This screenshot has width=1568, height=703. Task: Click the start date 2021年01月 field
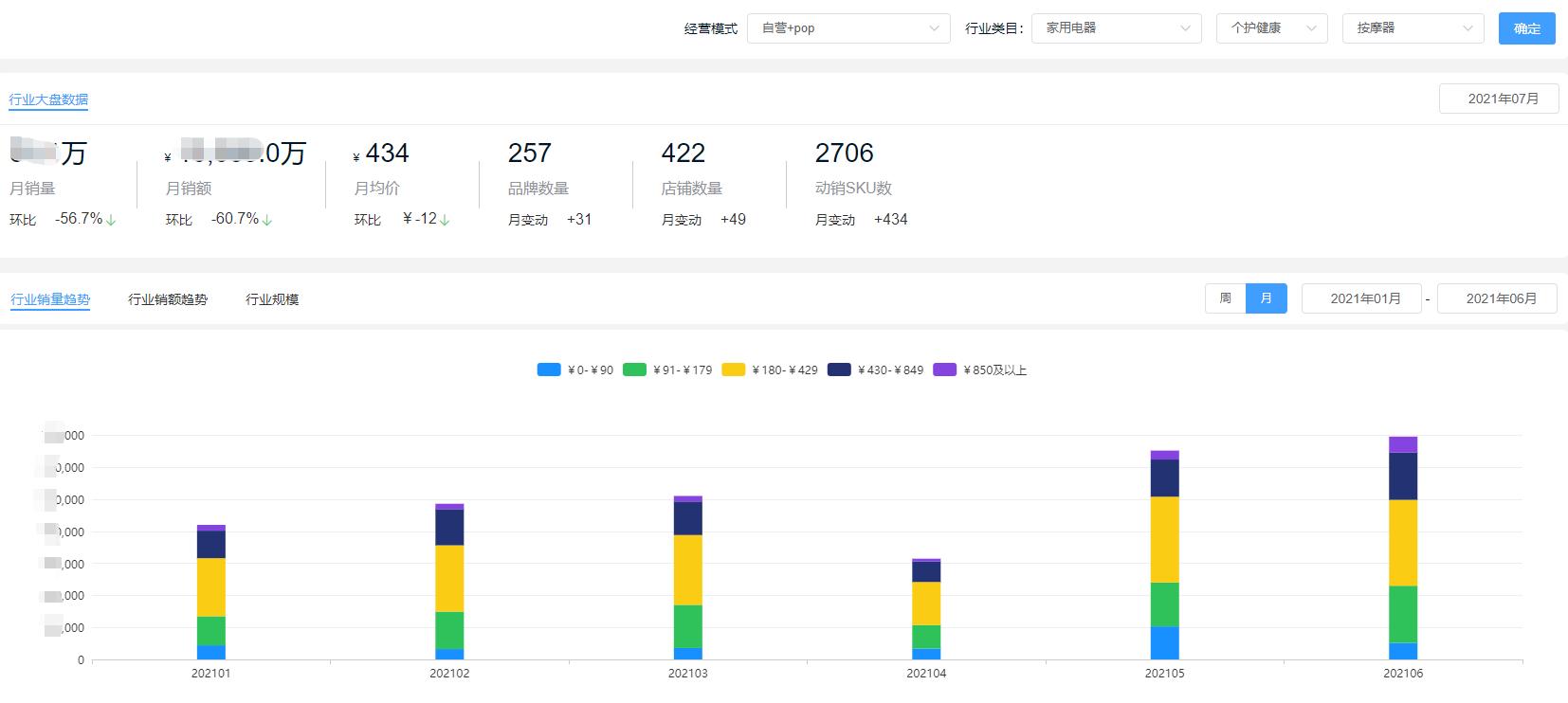coord(1361,298)
